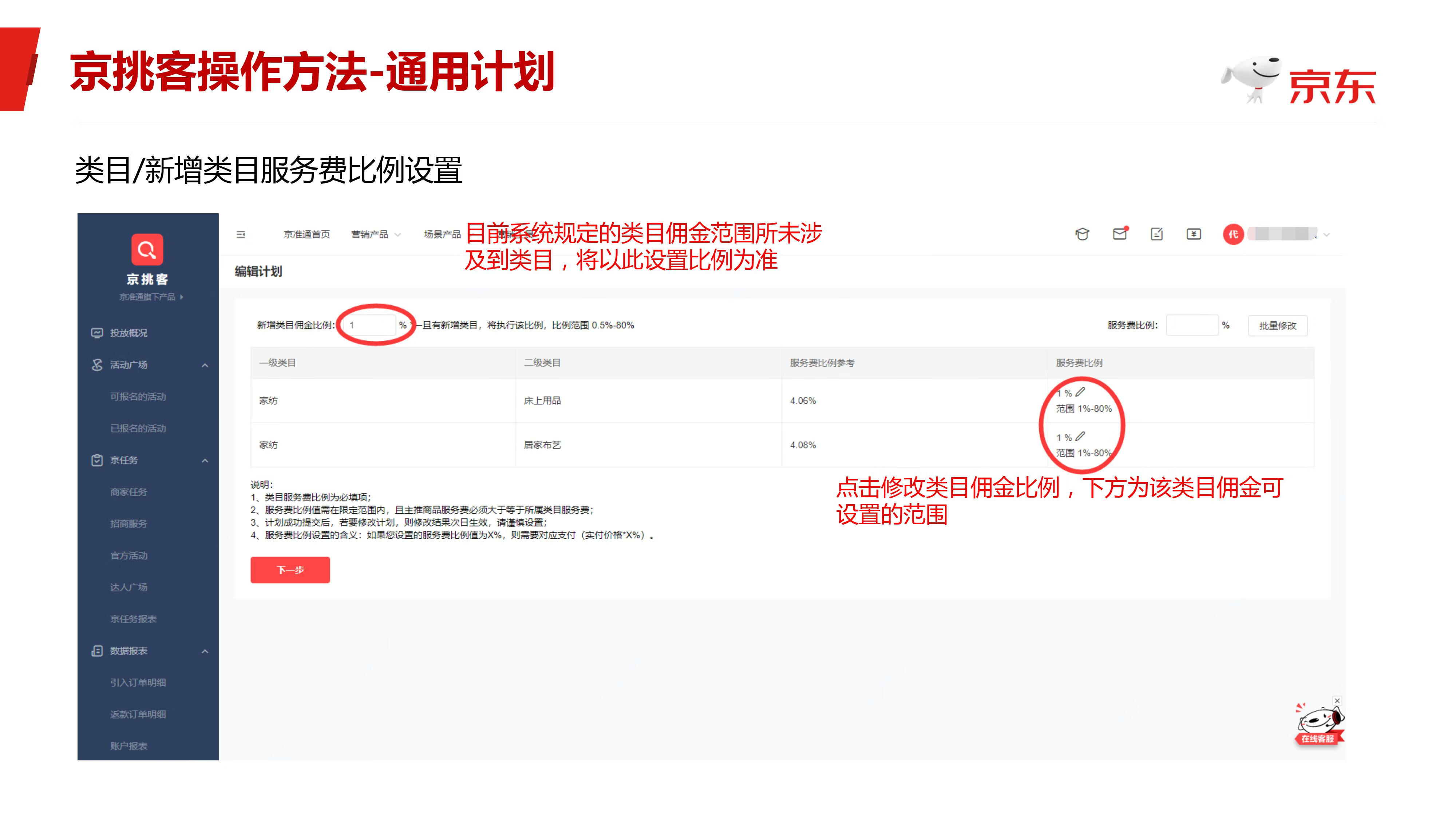Click the 京挑客 logo icon
1456x819 pixels.
147,249
